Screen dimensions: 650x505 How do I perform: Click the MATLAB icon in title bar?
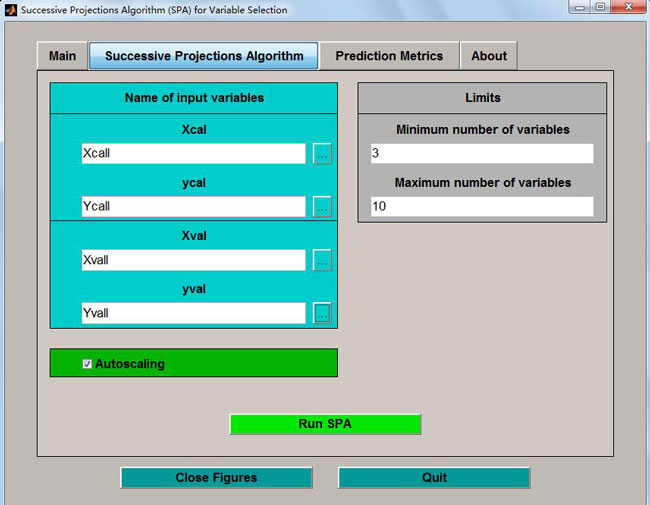(x=10, y=10)
